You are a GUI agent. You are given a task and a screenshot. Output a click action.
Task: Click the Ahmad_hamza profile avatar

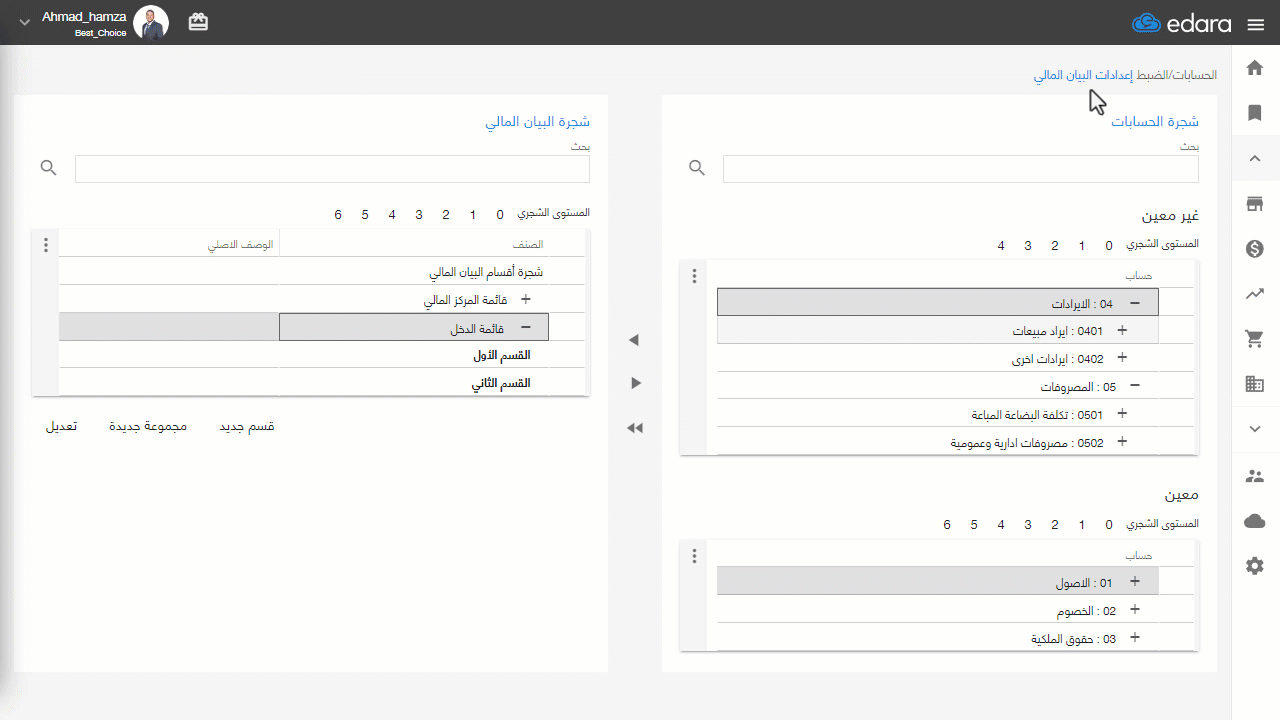click(151, 22)
